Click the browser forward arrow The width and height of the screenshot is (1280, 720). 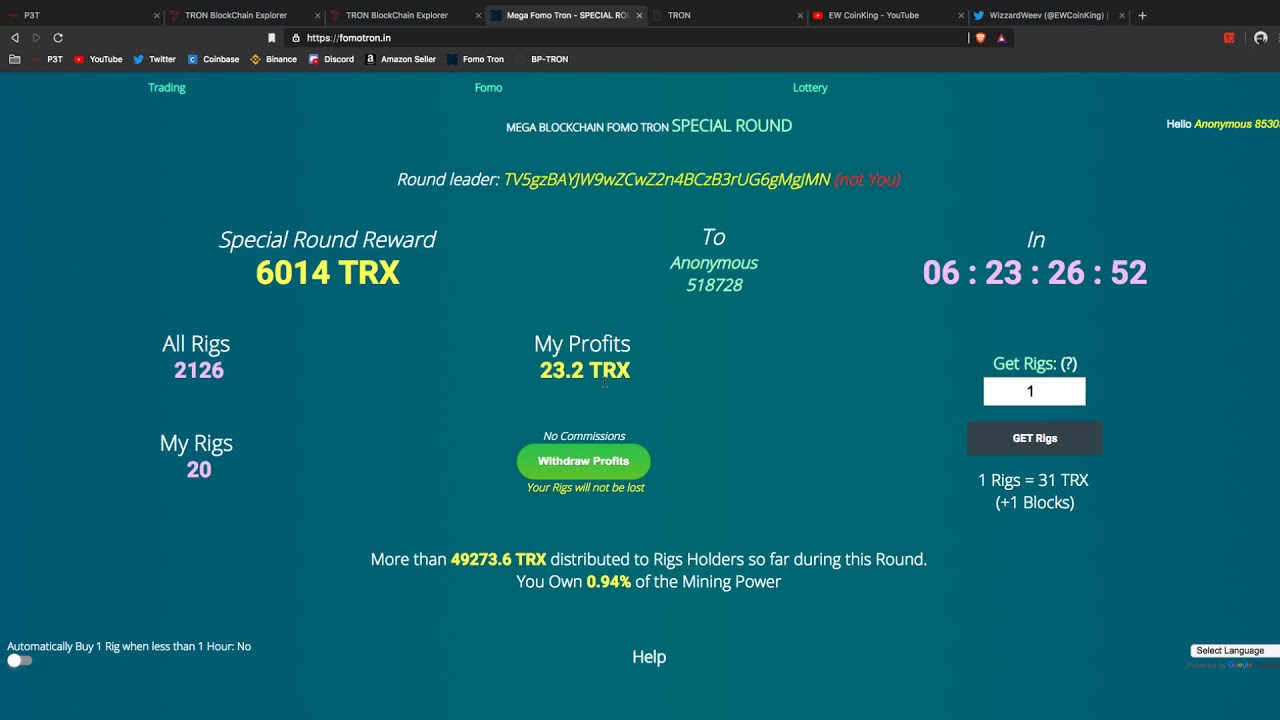(36, 38)
